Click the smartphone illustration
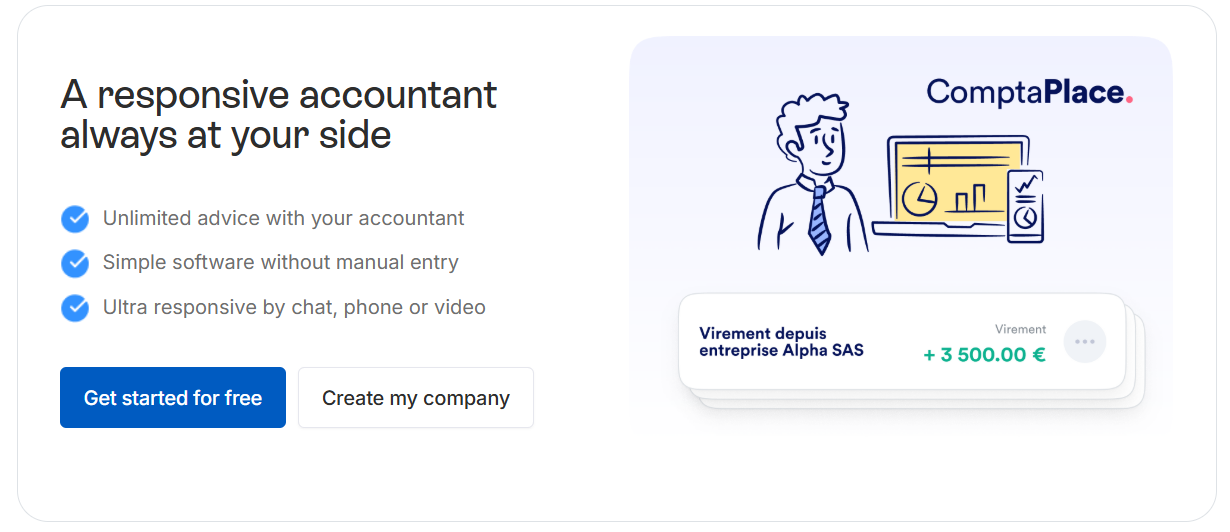 pyautogui.click(x=1025, y=205)
